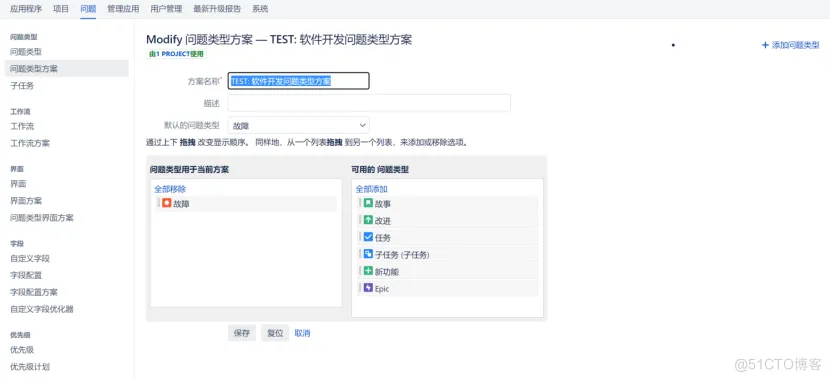Image resolution: width=831 pixels, height=381 pixels.
Task: Click the 改进 improvement arrow icon
Action: (x=368, y=220)
